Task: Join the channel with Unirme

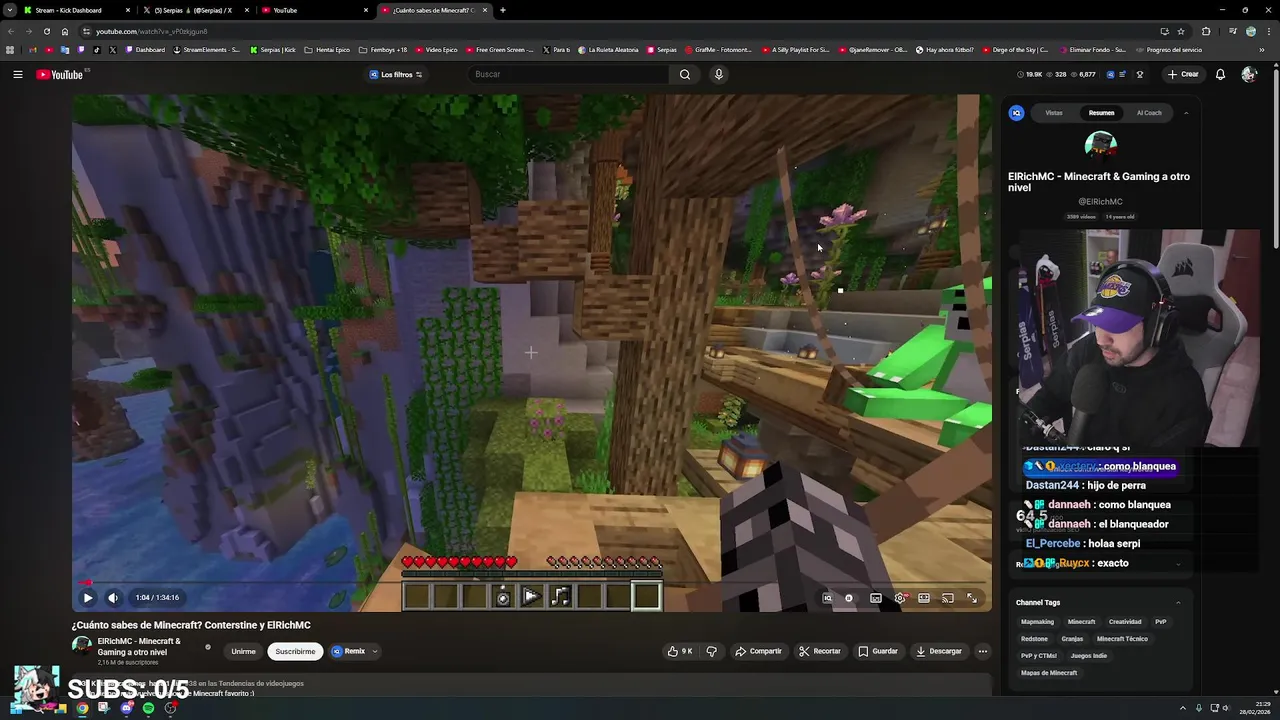Action: pyautogui.click(x=243, y=651)
